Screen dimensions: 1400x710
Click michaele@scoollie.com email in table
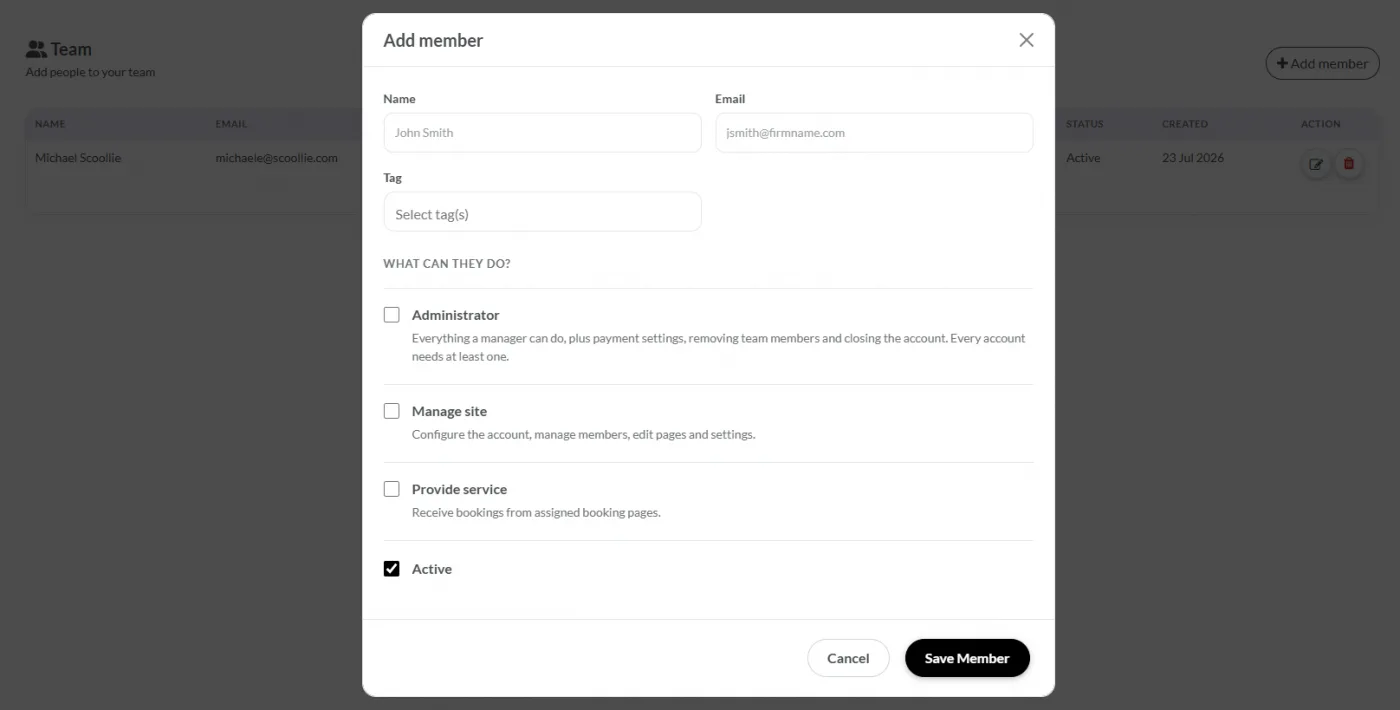tap(276, 158)
